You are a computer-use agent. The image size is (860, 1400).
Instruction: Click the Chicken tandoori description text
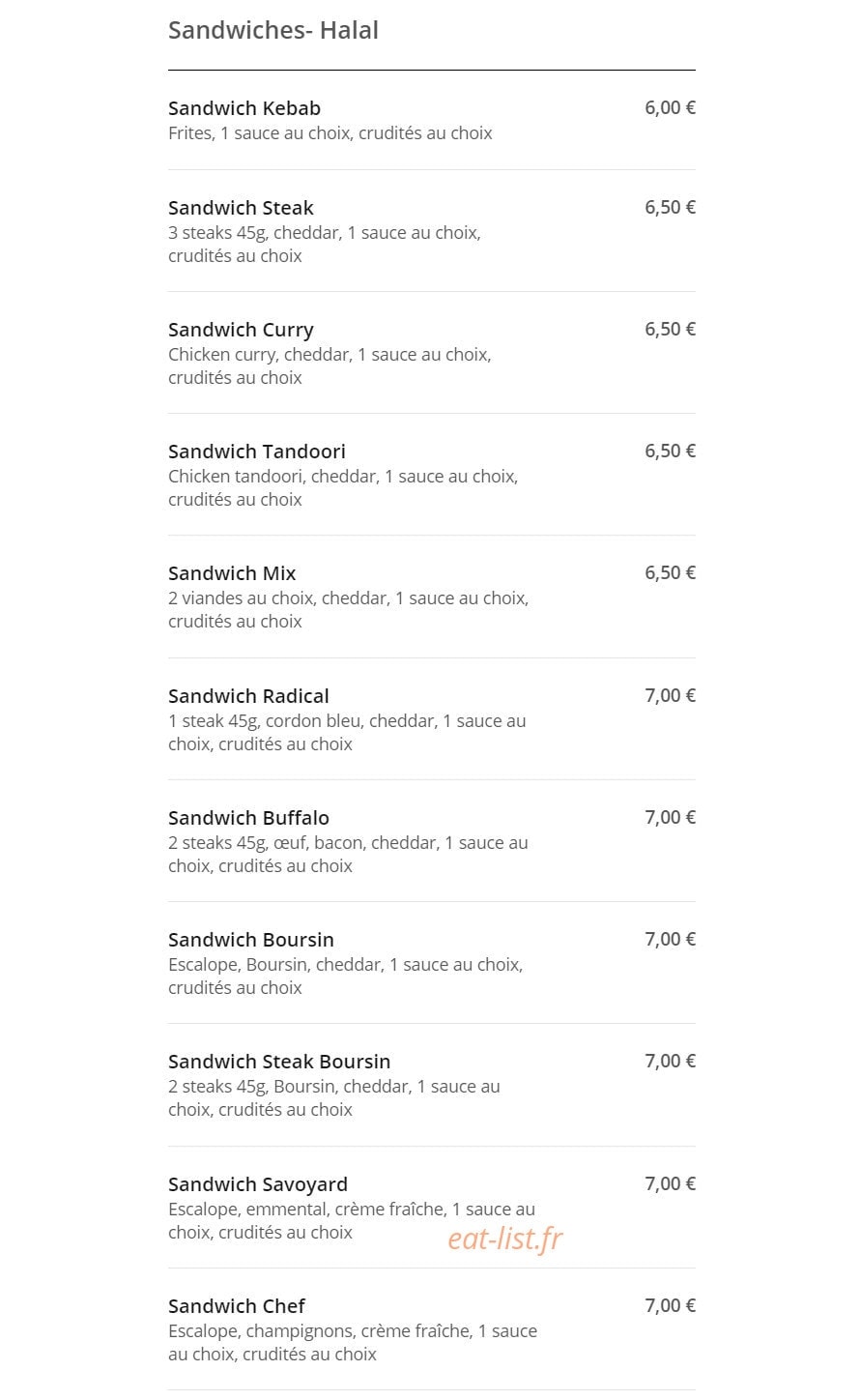(343, 488)
